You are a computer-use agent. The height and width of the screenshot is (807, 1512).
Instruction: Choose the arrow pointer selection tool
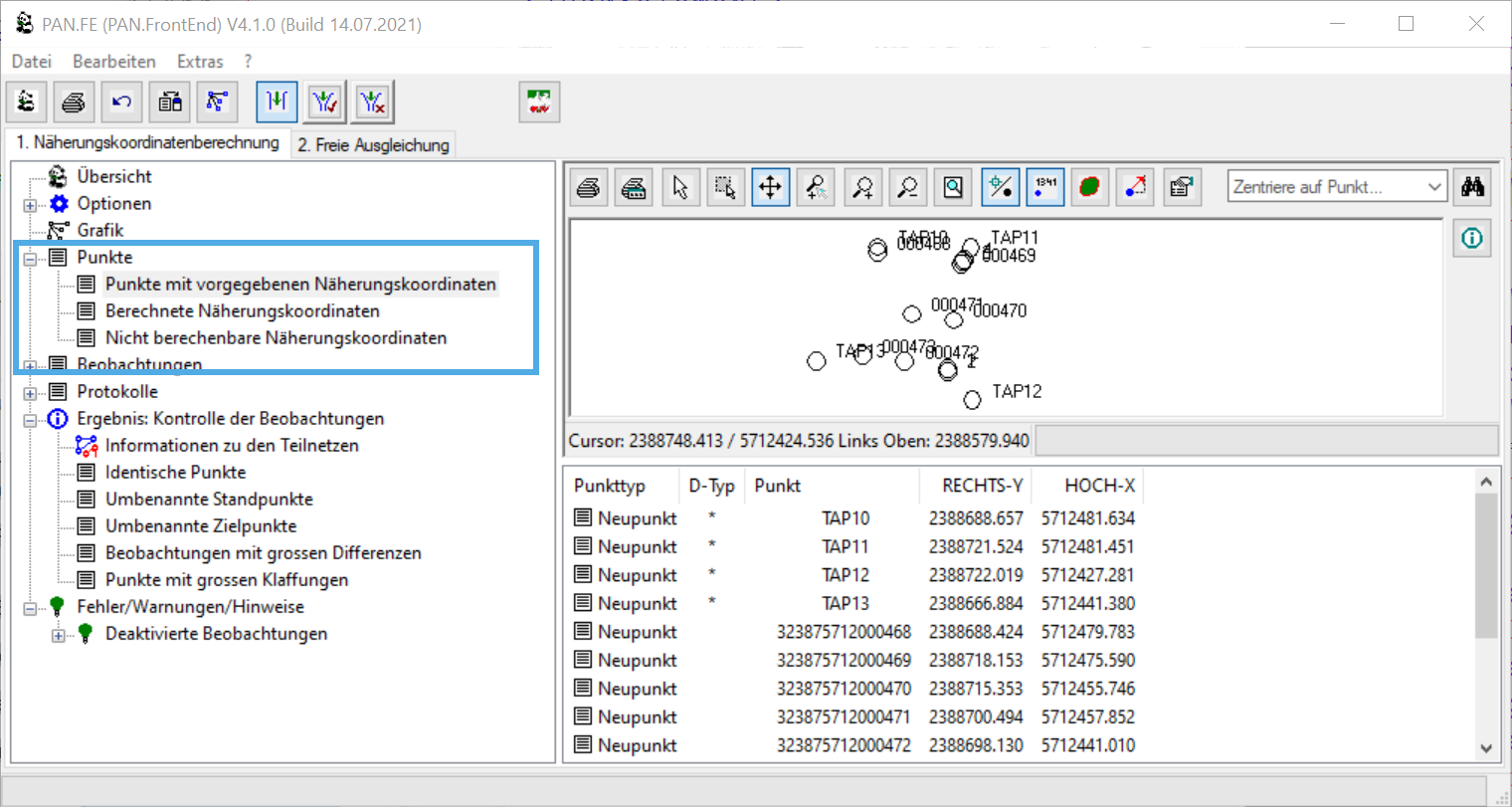680,187
